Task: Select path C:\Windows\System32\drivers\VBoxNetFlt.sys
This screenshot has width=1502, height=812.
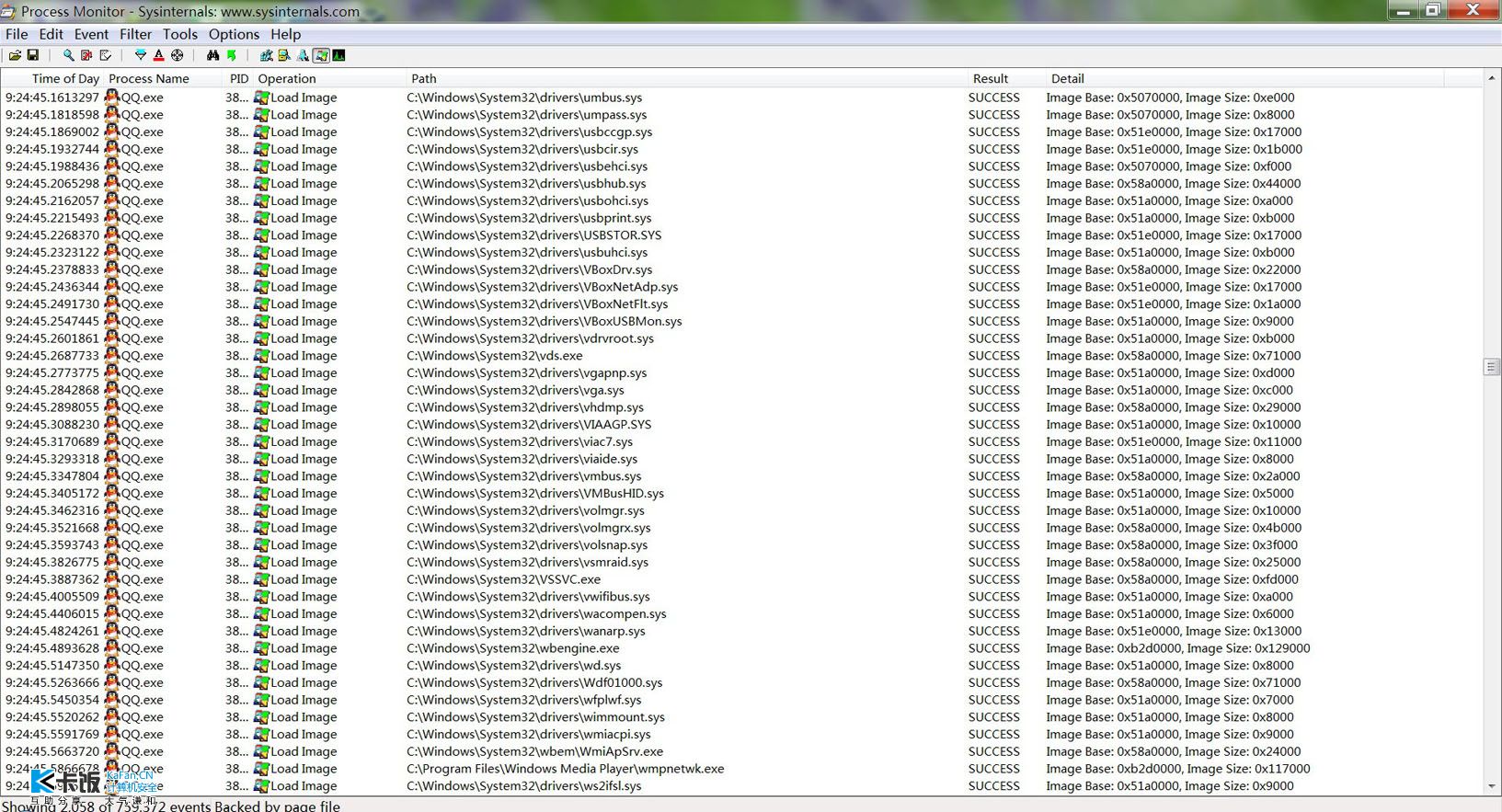Action: [537, 304]
